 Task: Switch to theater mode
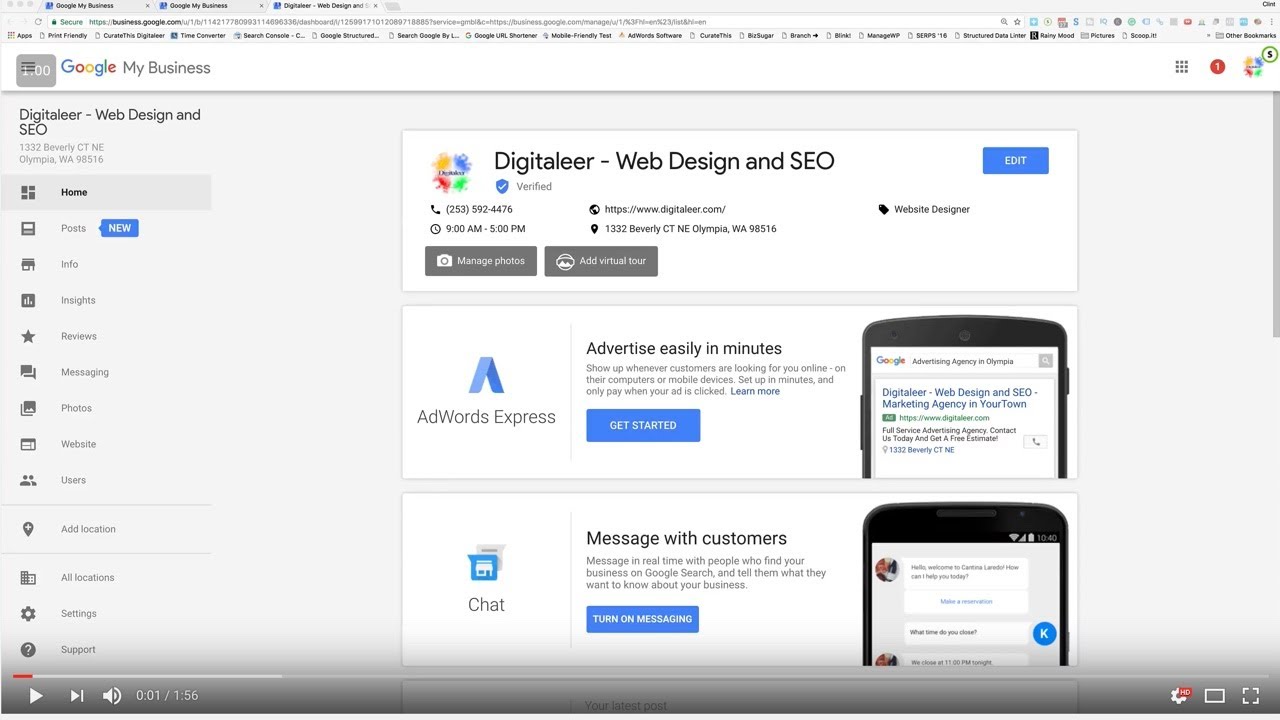(1215, 696)
